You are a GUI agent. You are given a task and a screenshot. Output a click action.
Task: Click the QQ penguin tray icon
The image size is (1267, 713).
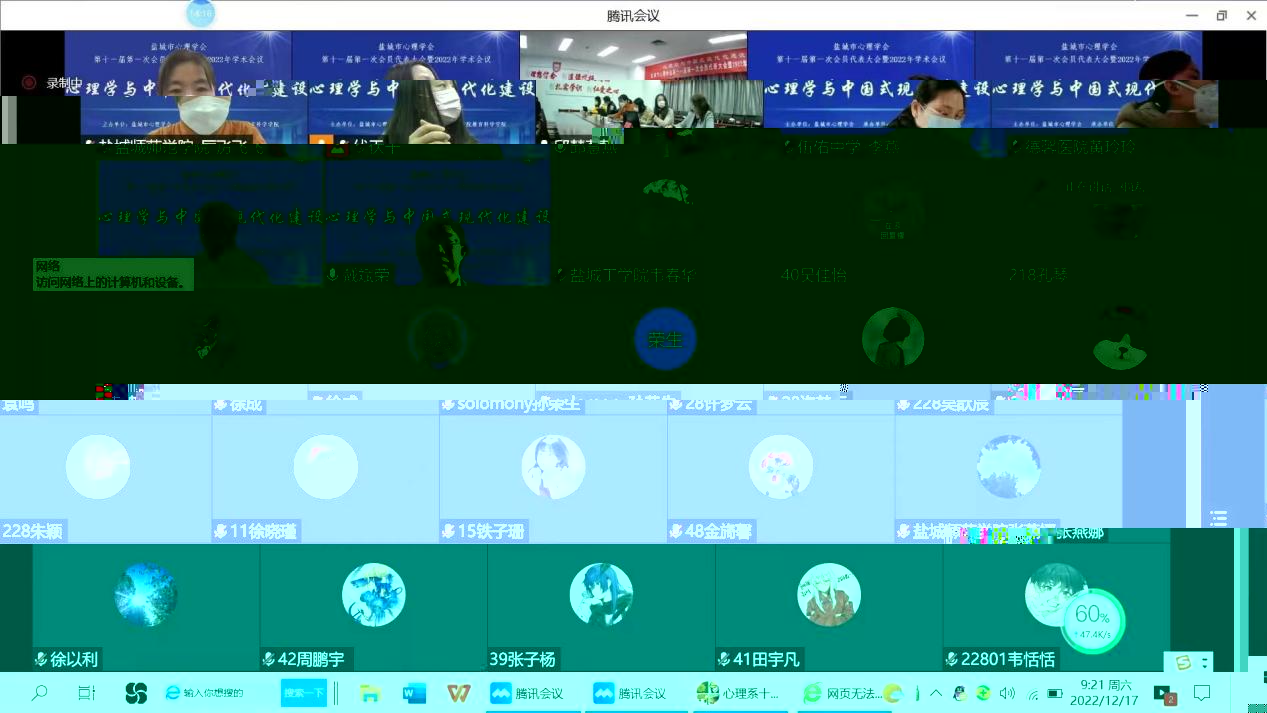[960, 693]
